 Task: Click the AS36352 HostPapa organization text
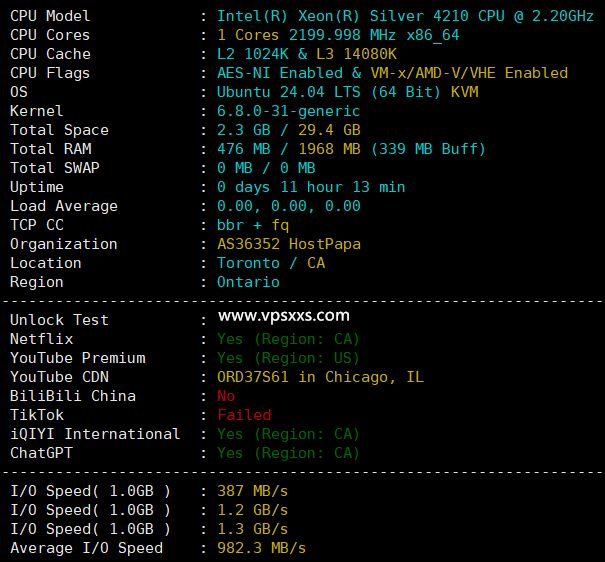pyautogui.click(x=289, y=244)
